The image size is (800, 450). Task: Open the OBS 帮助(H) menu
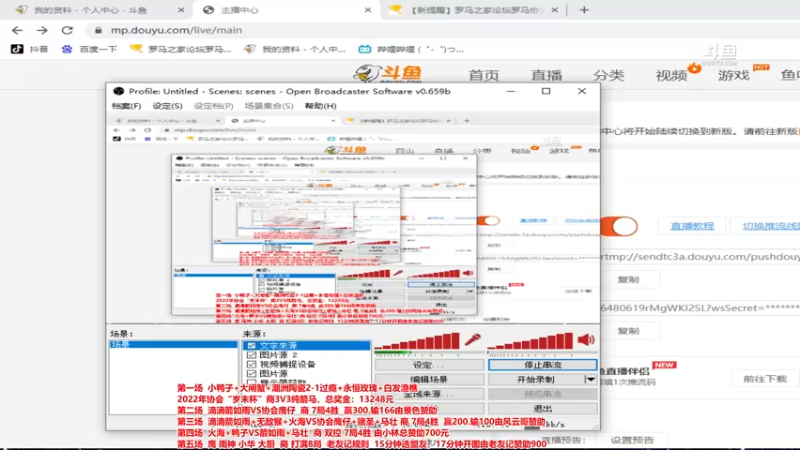click(x=320, y=106)
